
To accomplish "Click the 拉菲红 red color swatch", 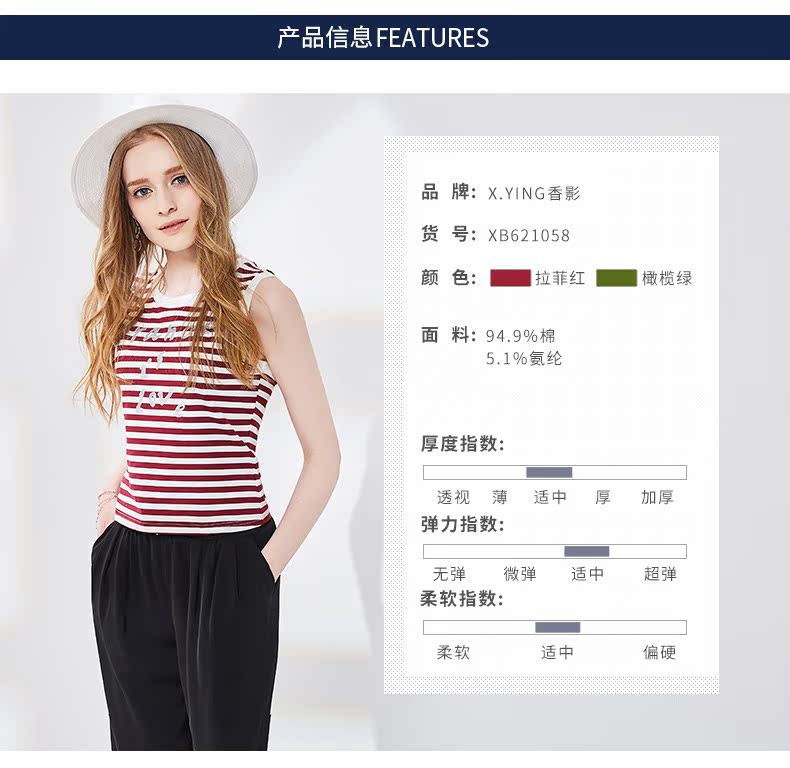I will pos(510,278).
